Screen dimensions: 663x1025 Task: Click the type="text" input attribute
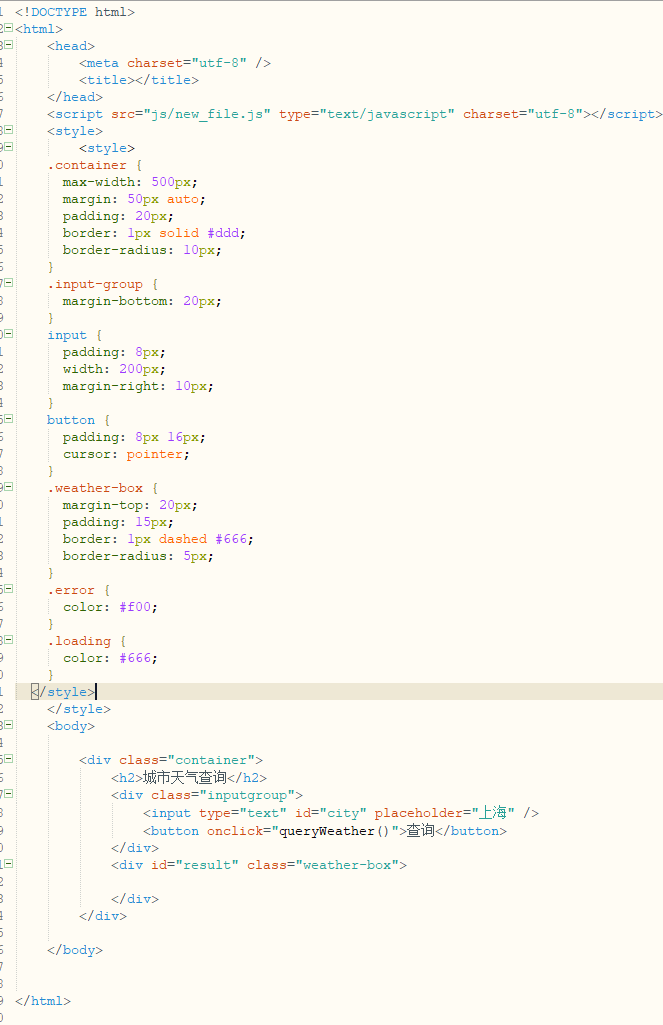point(243,813)
